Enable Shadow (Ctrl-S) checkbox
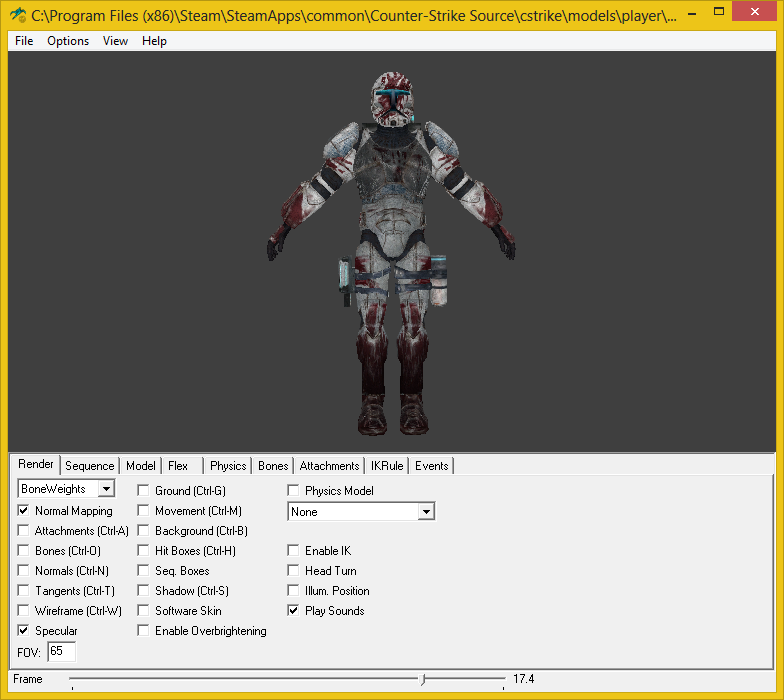This screenshot has width=784, height=700. pos(143,590)
